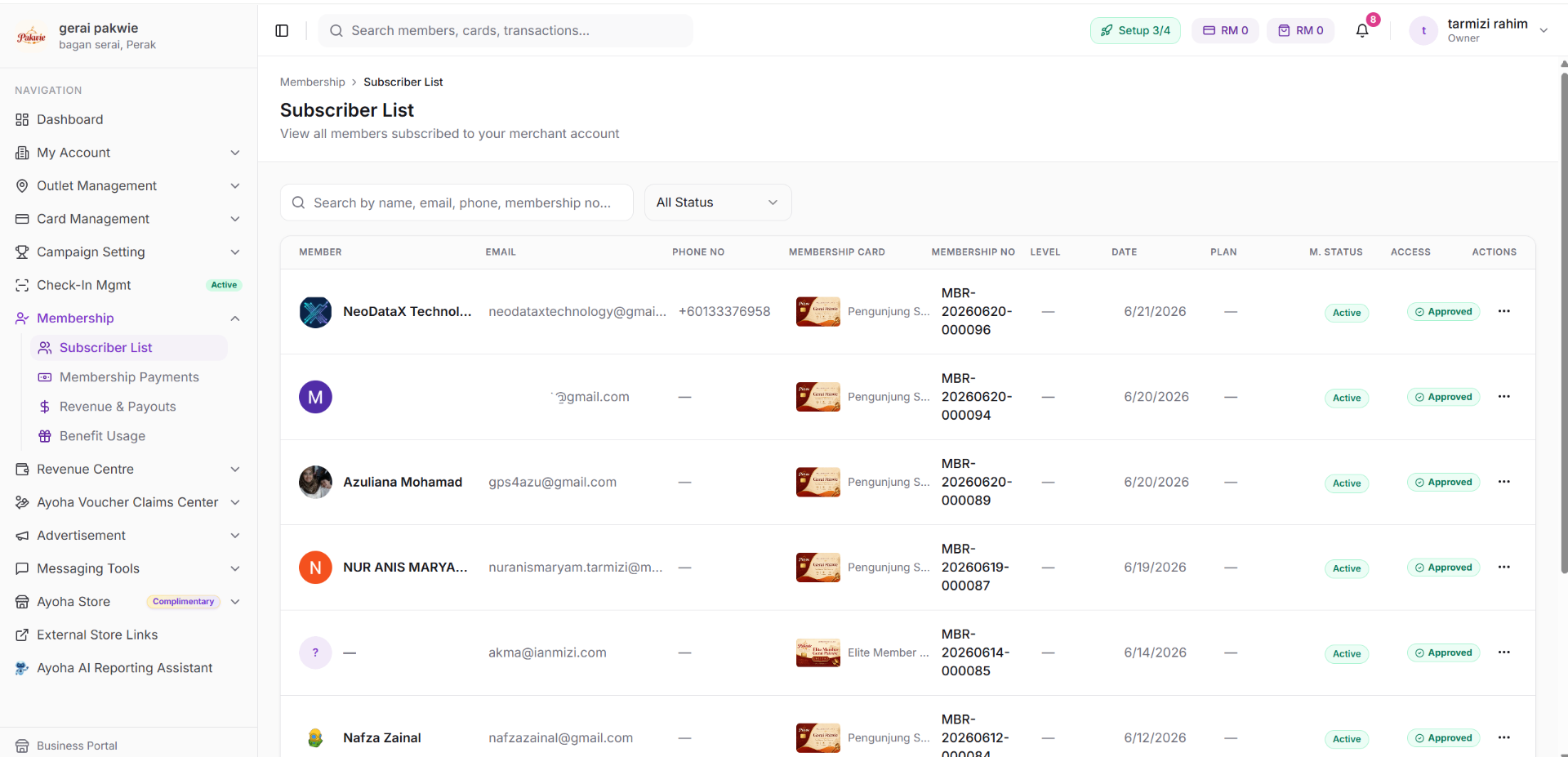Screen dimensions: 1568x757
Task: Click the Revenue & Payouts dollar icon
Action: point(45,407)
